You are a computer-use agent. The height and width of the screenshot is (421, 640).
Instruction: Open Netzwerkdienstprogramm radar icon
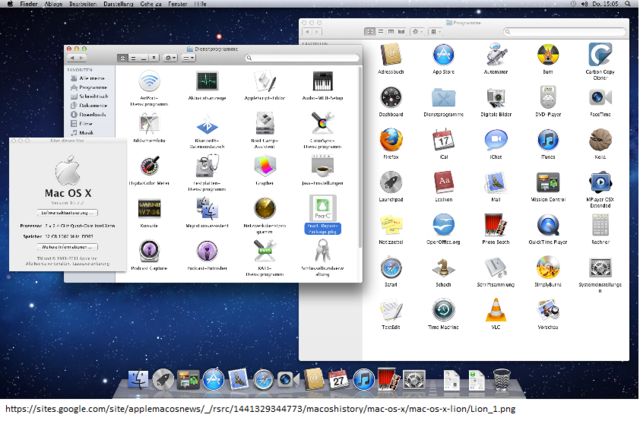click(x=265, y=209)
